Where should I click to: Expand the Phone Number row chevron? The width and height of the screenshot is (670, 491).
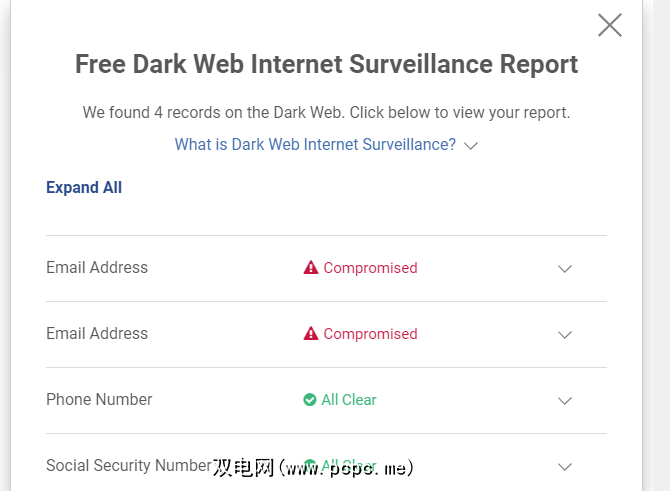565,401
